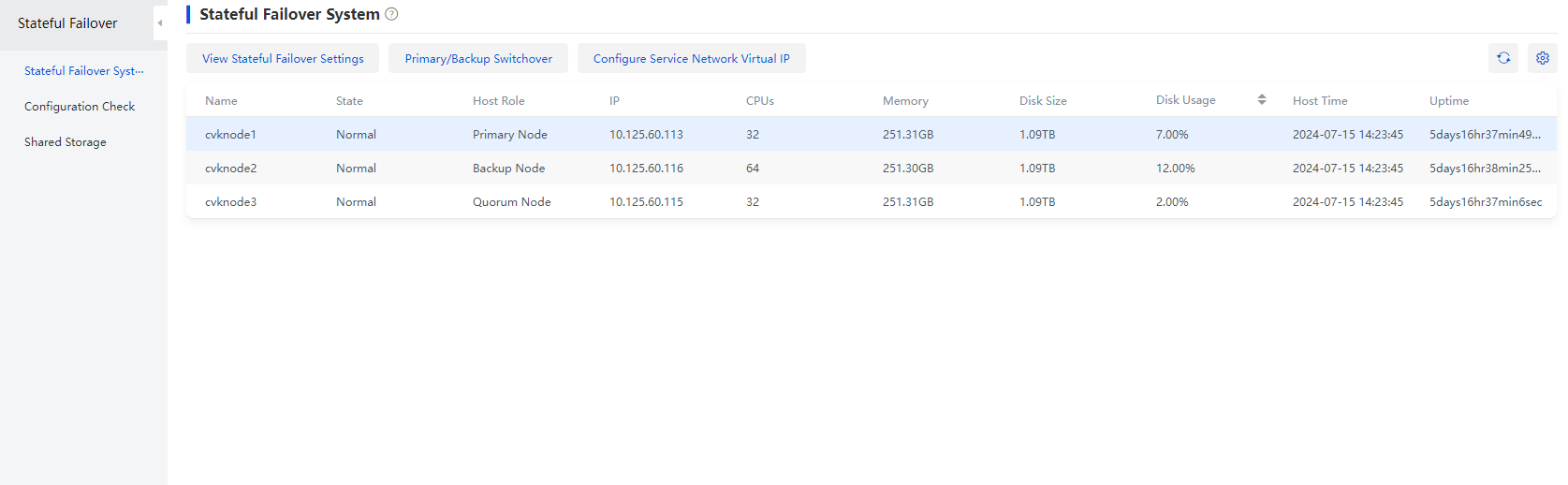Screen dimensions: 1568x485
Task: Click the CPUs column header
Action: 760,100
